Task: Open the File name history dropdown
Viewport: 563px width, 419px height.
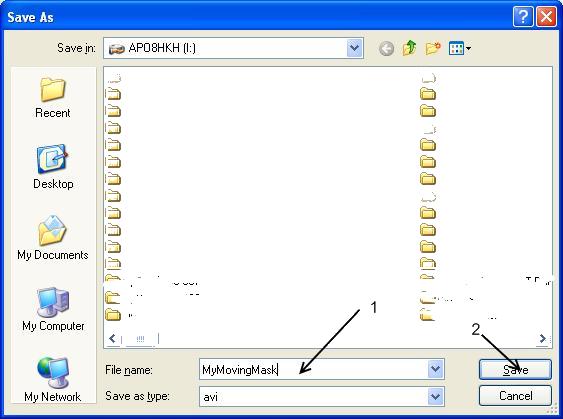Action: point(435,369)
